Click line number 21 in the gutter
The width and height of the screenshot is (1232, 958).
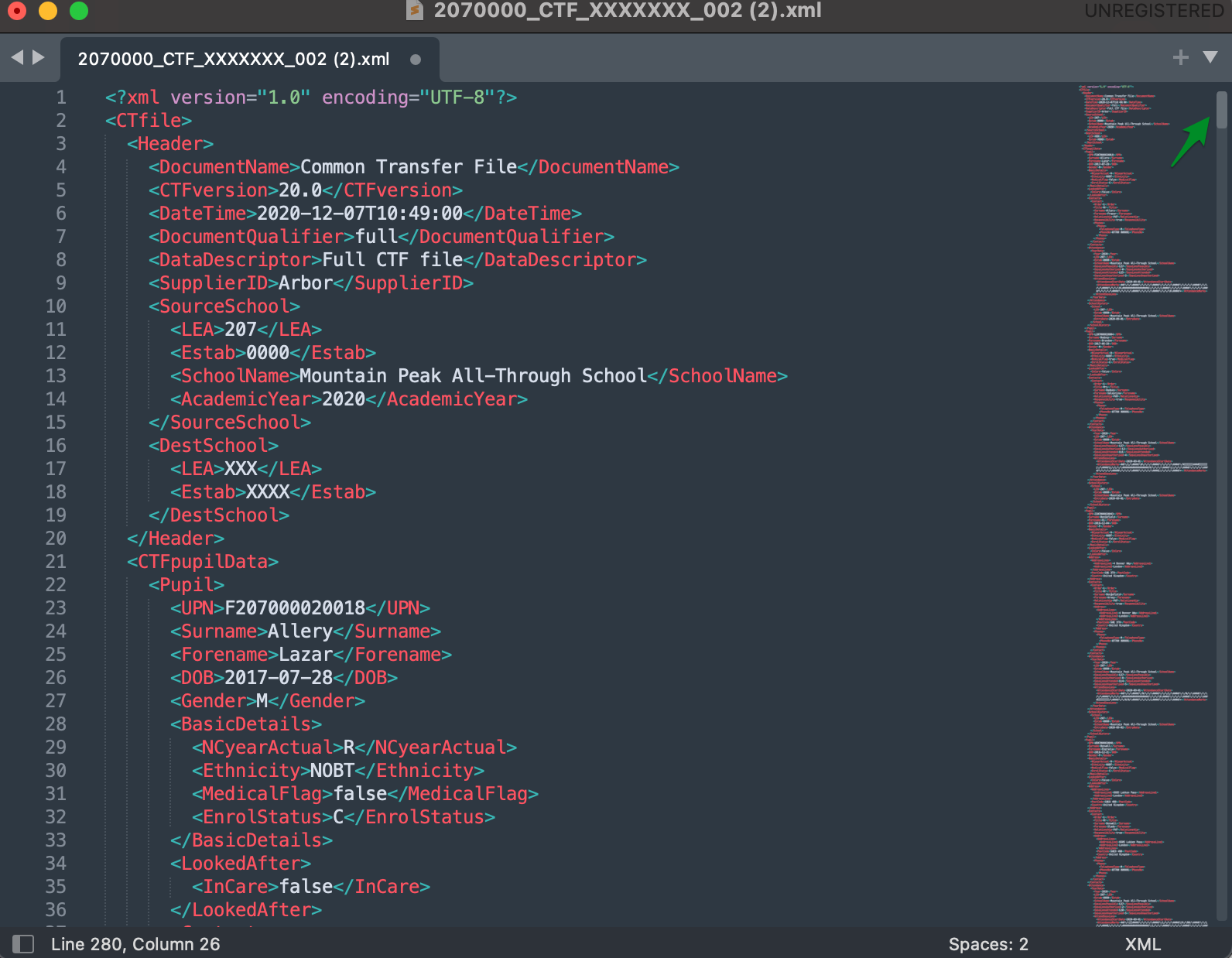56,562
